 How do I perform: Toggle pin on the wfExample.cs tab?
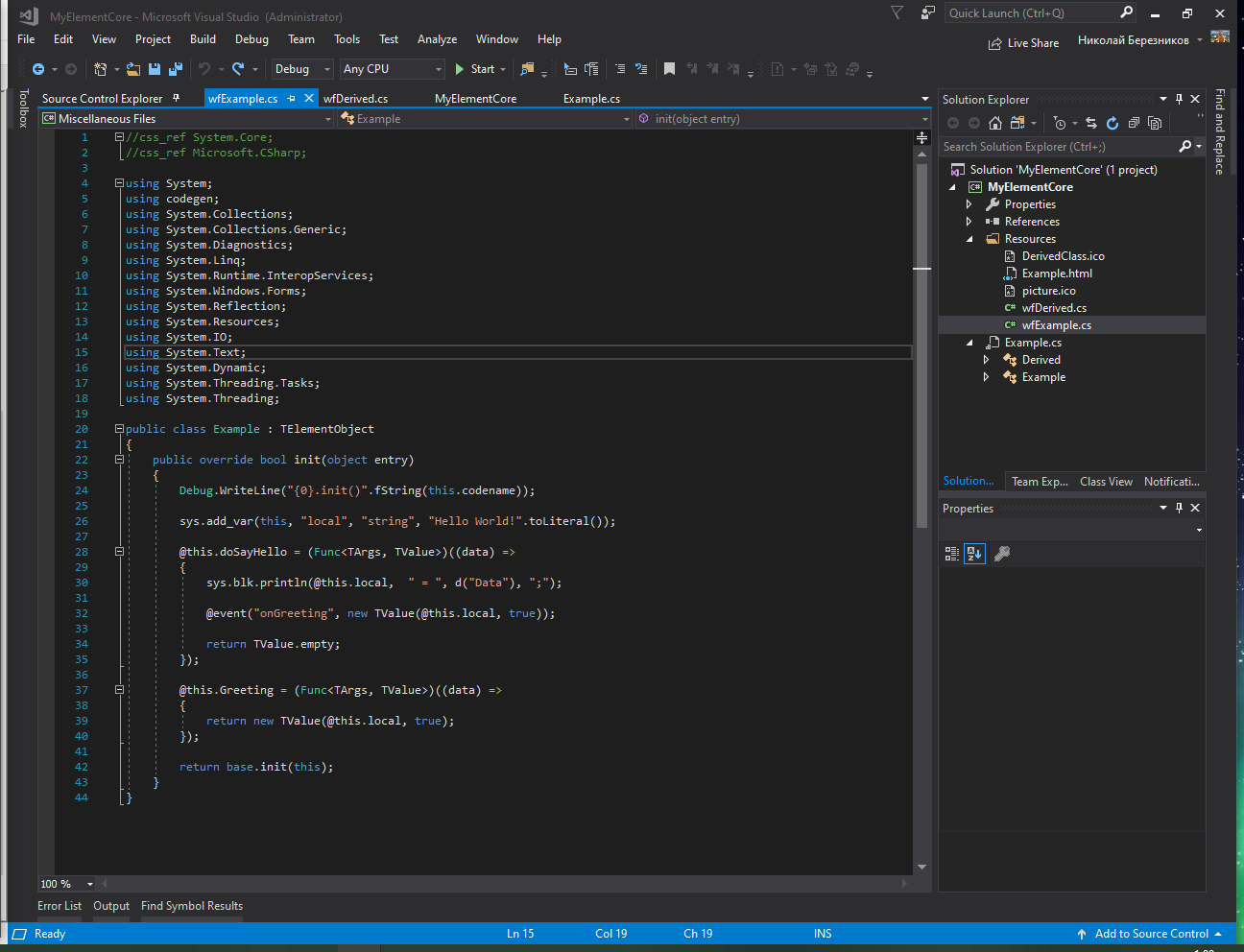tap(292, 99)
